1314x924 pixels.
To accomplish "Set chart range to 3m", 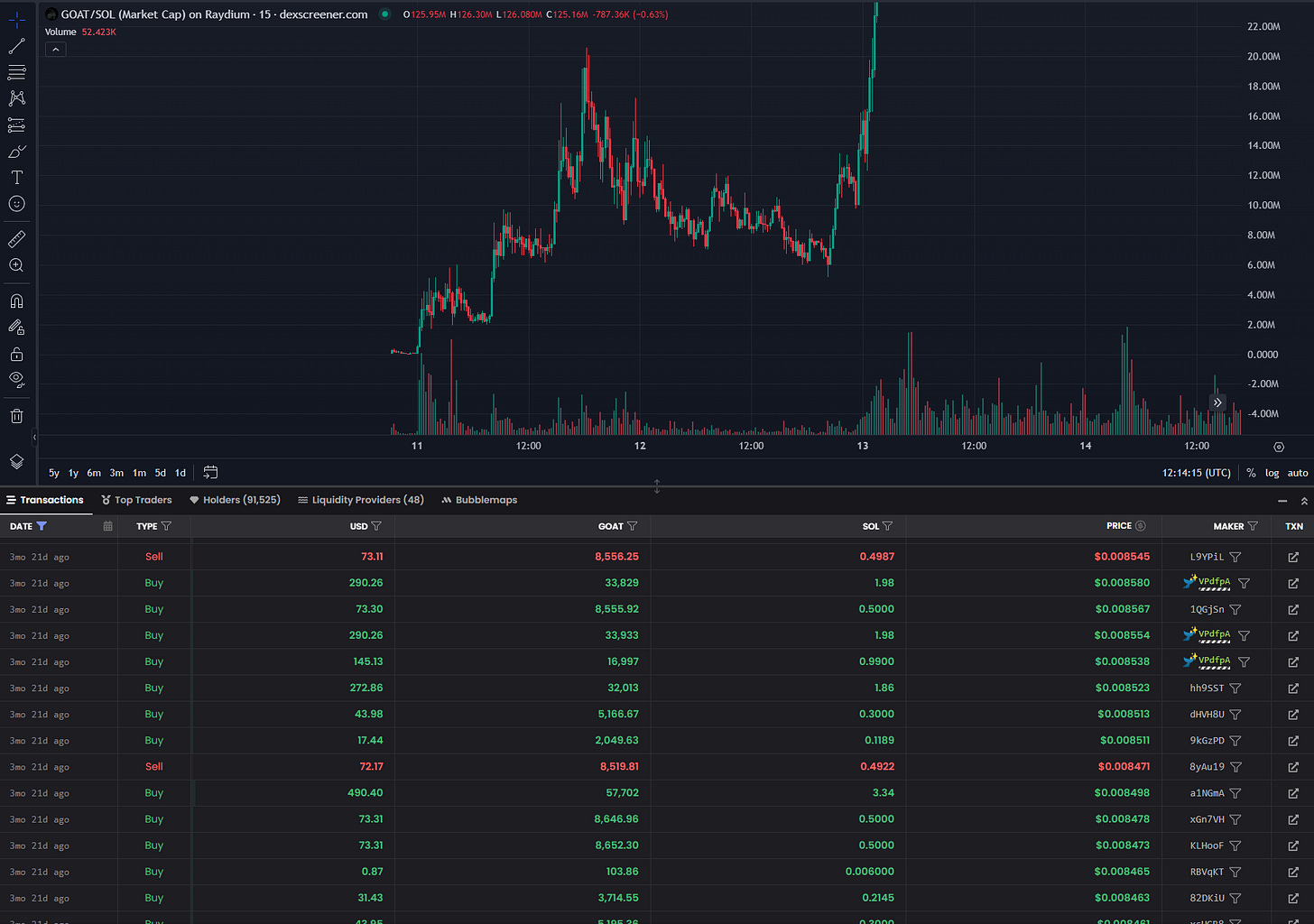I will 116,473.
